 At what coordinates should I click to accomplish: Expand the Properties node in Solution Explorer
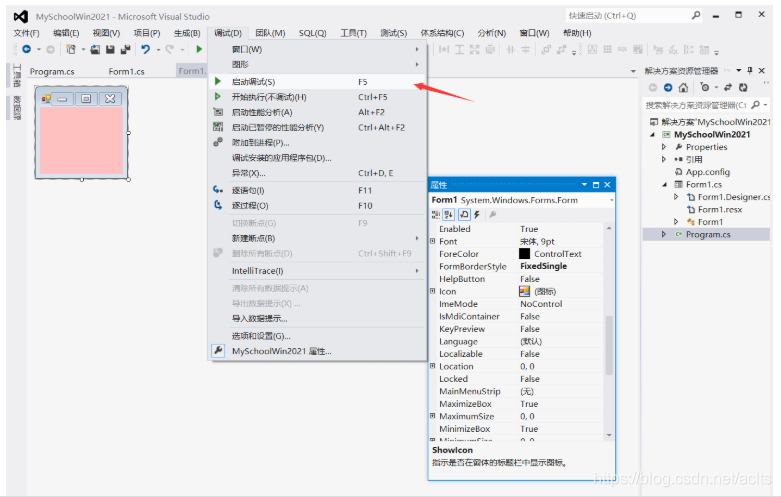click(663, 147)
